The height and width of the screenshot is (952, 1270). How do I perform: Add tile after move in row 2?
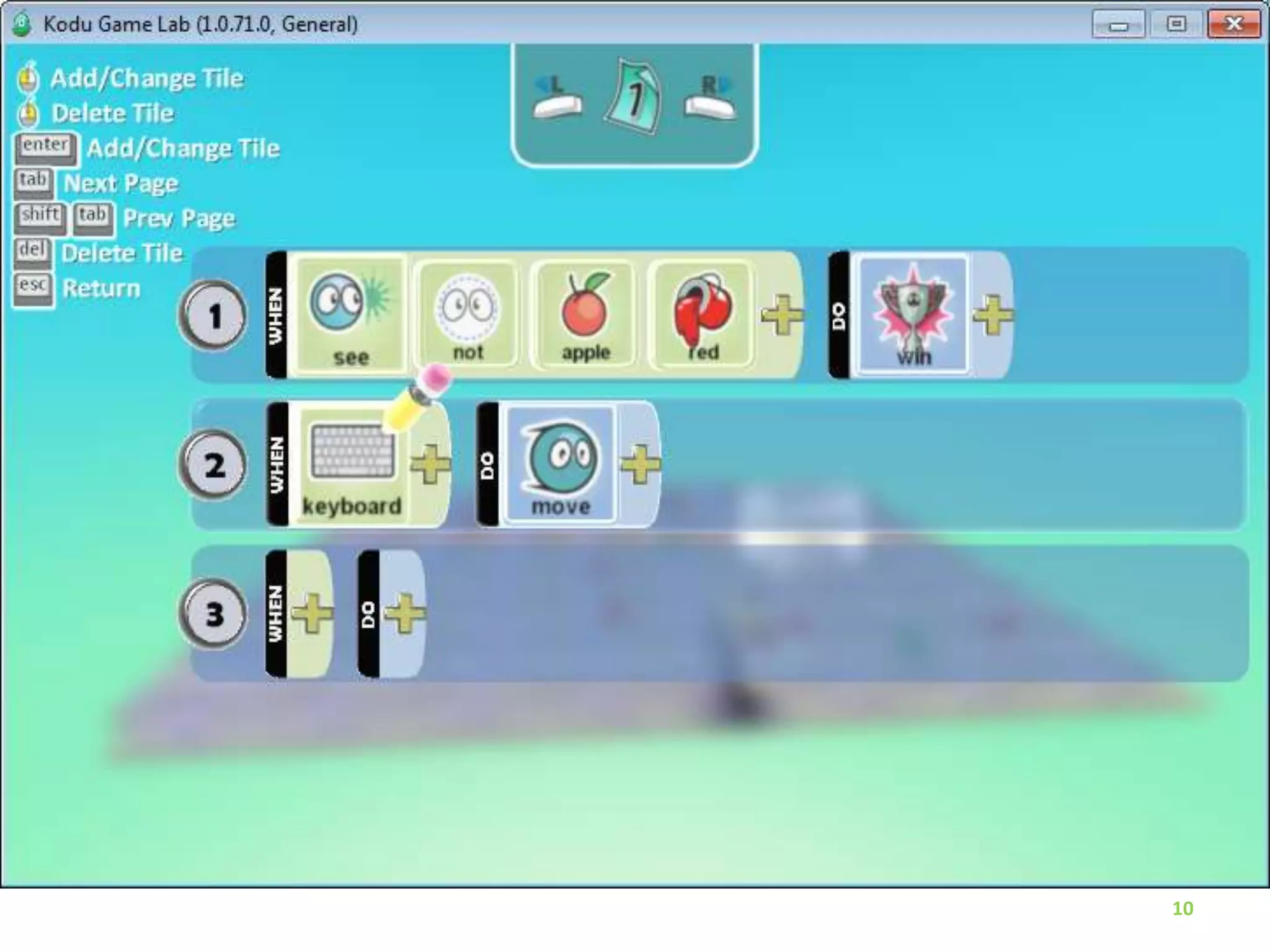640,465
